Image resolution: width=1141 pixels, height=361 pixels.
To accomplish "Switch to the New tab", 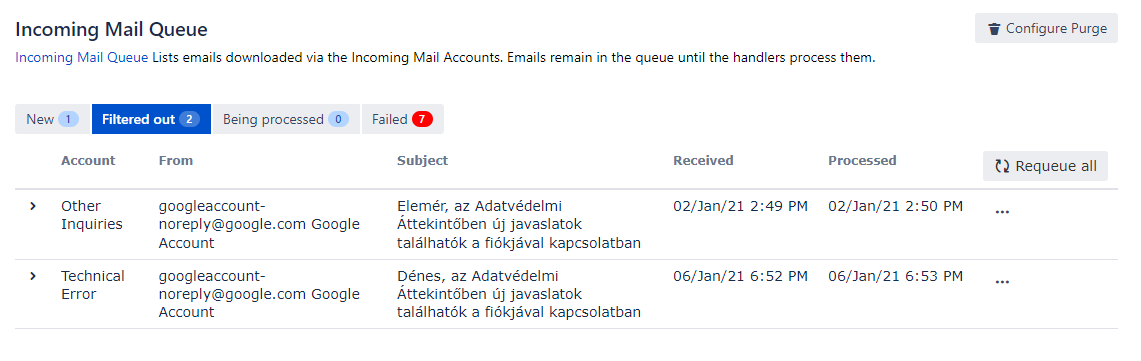I will click(52, 119).
